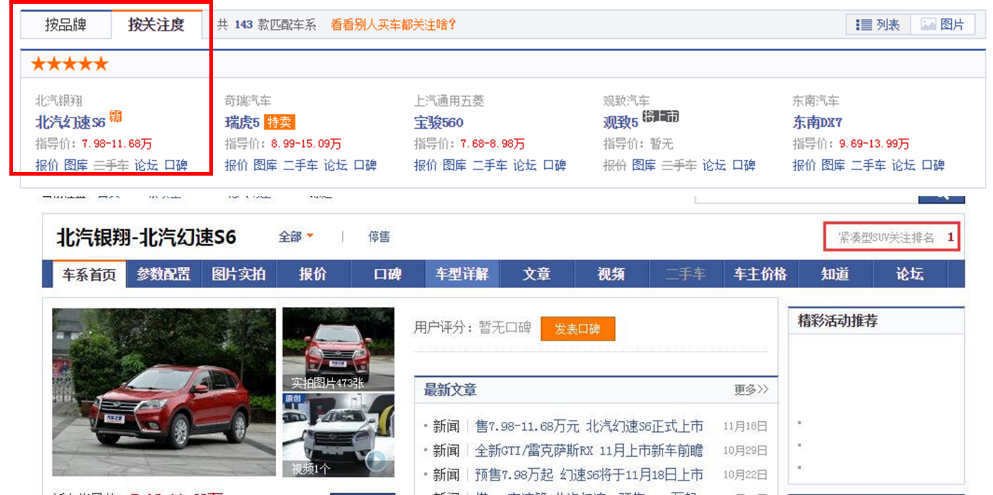Open 图库 under 北汽幻速S6
993x495 pixels.
[x=76, y=165]
